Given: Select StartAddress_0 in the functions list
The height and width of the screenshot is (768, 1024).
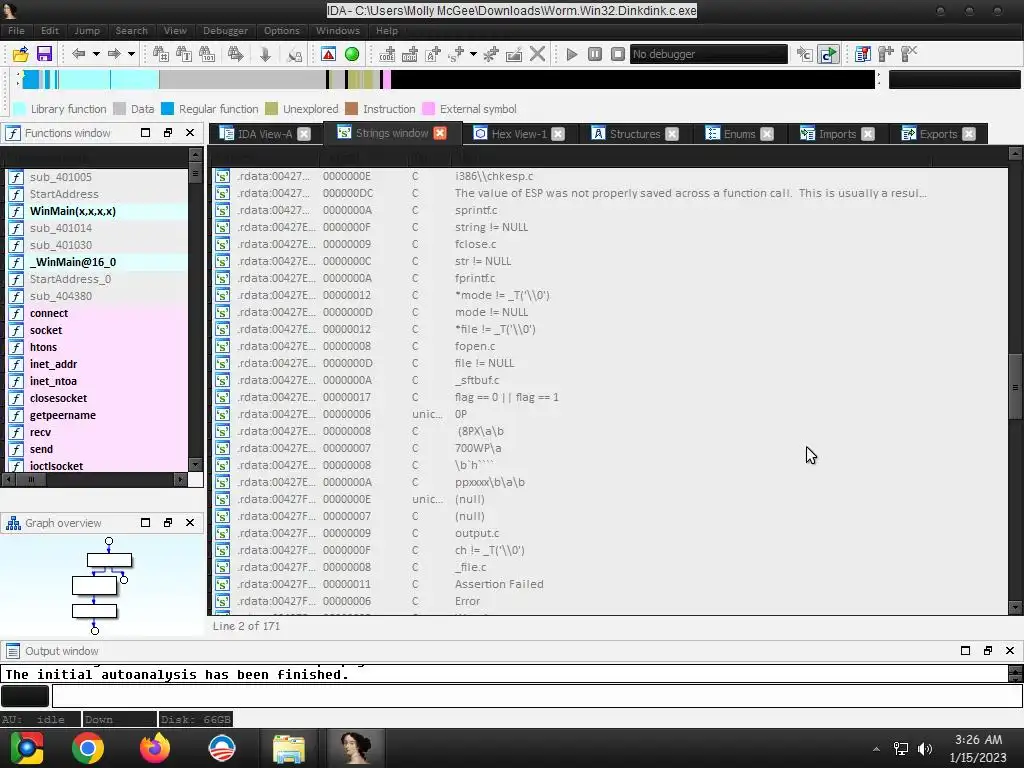Looking at the screenshot, I should pos(97,279).
